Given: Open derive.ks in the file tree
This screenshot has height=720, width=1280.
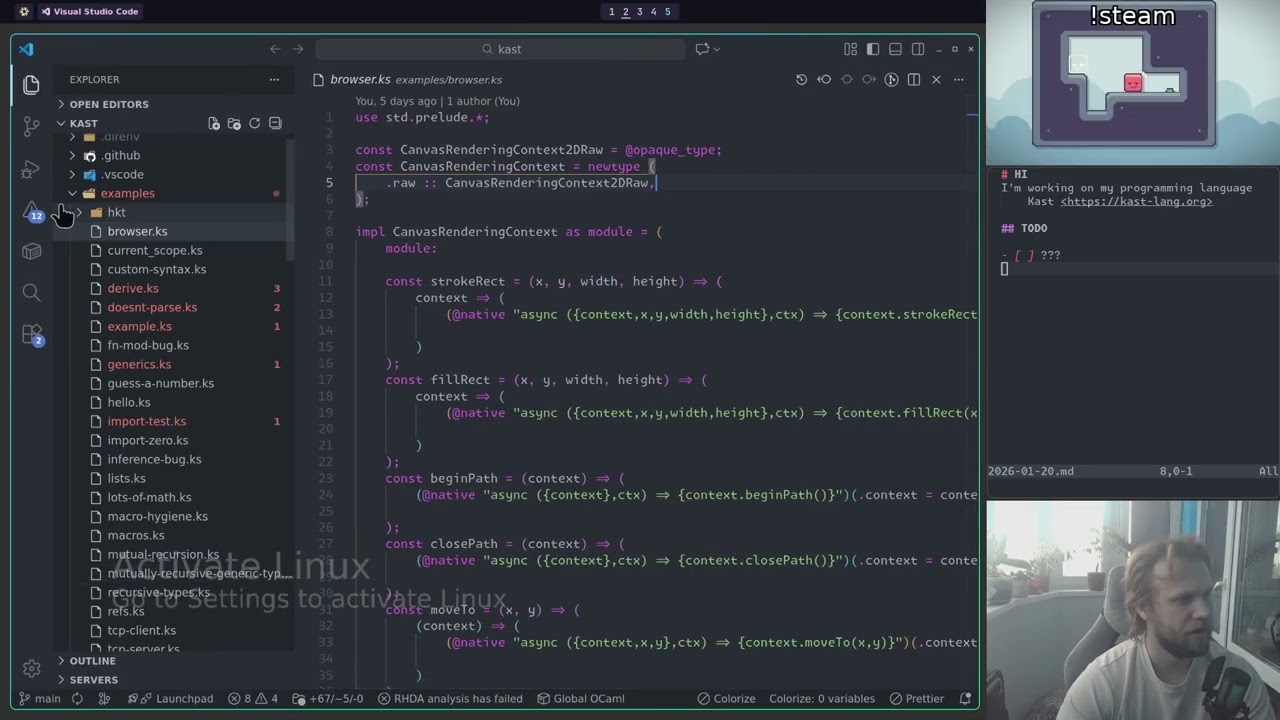Looking at the screenshot, I should [133, 288].
